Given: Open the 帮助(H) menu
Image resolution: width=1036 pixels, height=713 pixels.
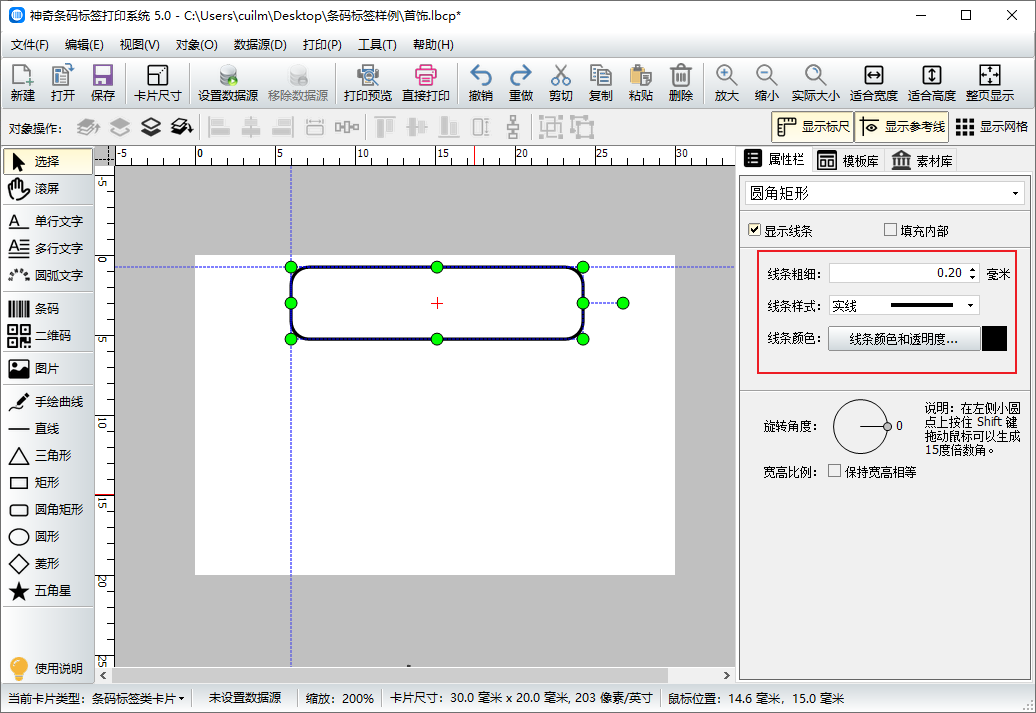Looking at the screenshot, I should pyautogui.click(x=433, y=45).
